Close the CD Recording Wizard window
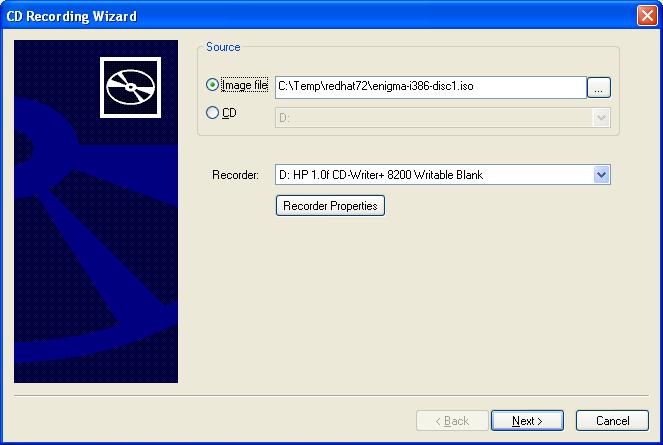 click(647, 16)
